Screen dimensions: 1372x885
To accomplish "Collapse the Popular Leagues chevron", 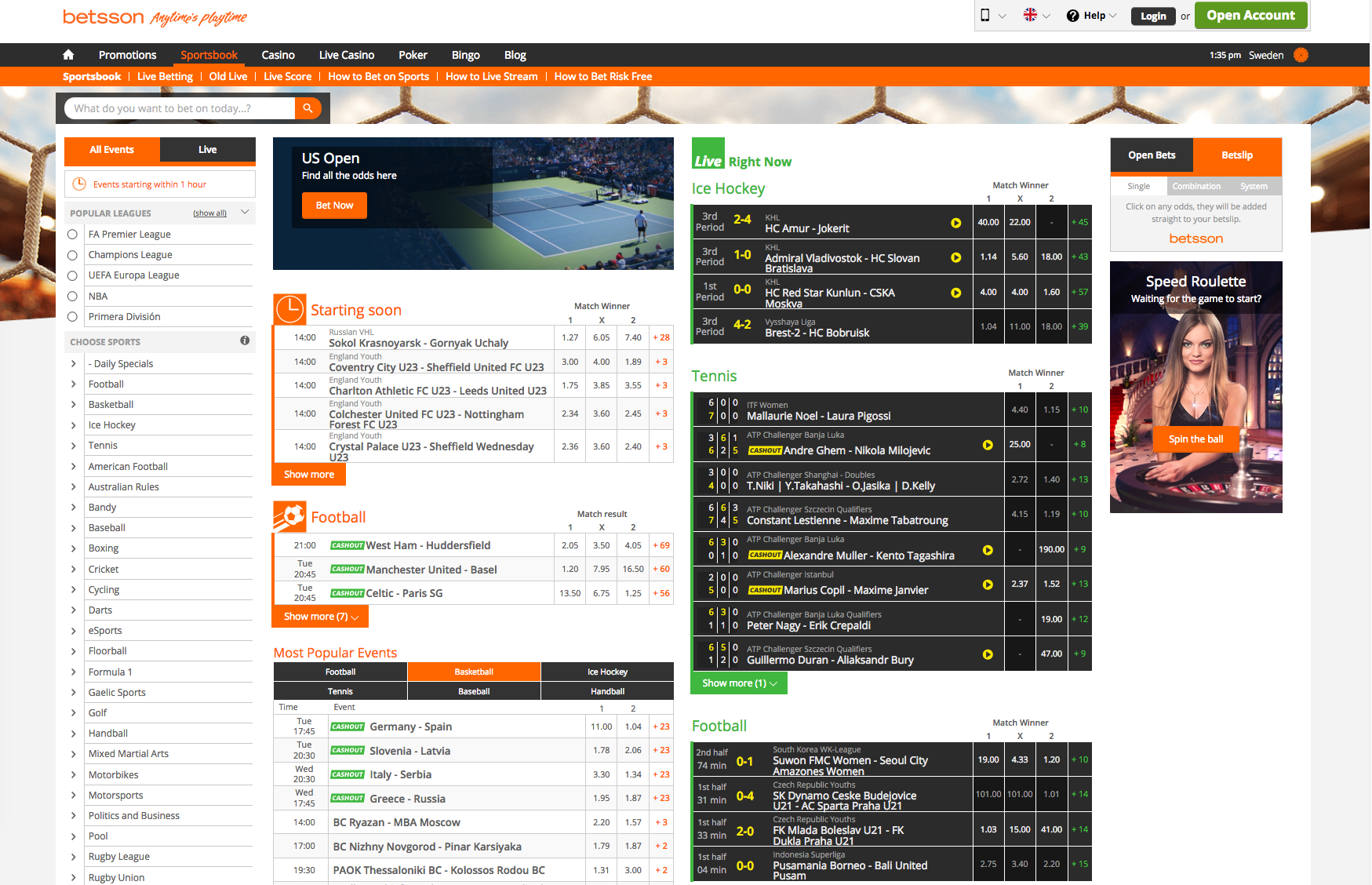I will click(x=245, y=213).
